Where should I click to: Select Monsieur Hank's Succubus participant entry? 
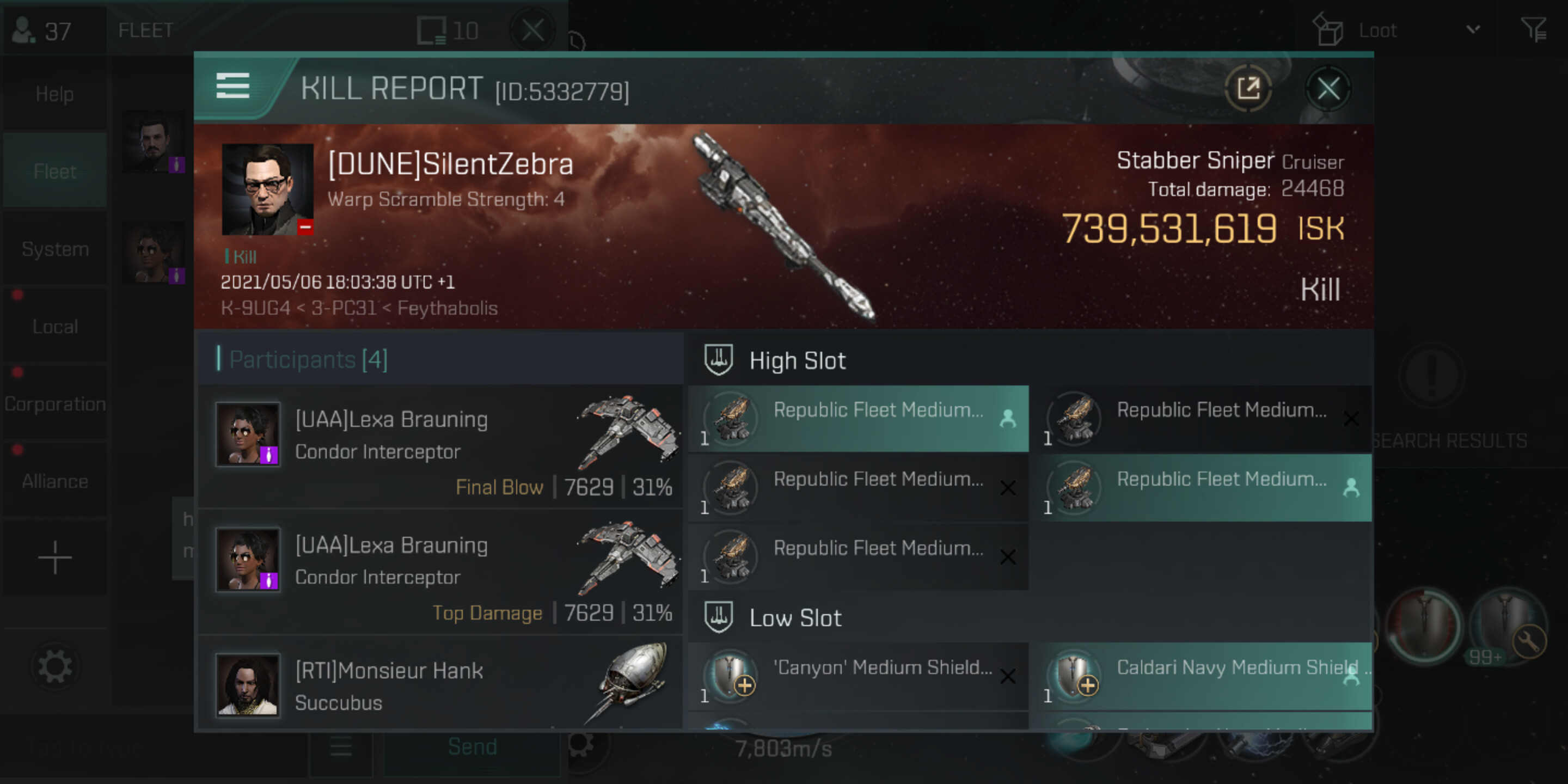[x=439, y=685]
